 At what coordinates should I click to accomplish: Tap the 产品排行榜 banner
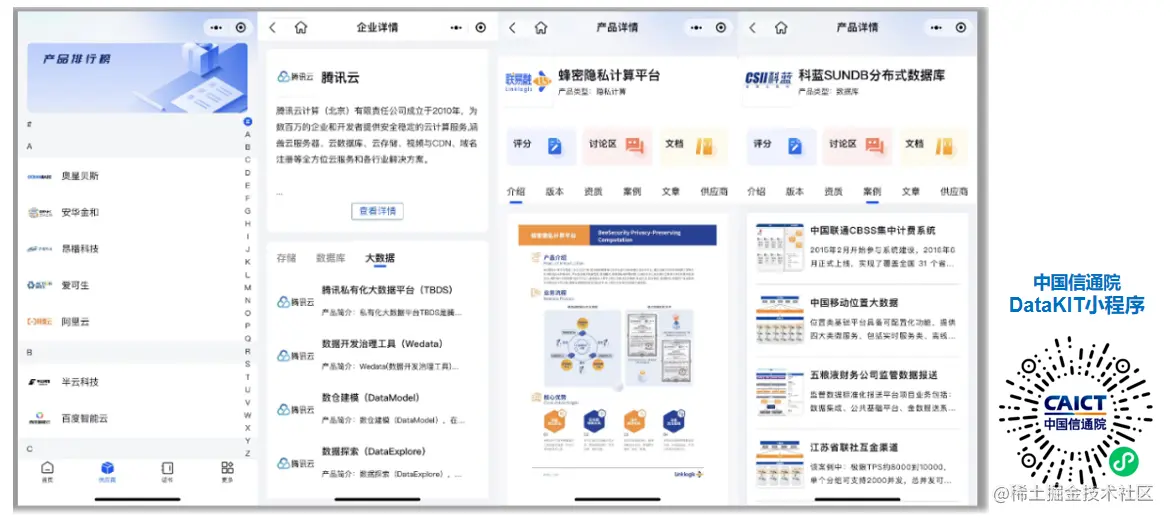[137, 78]
